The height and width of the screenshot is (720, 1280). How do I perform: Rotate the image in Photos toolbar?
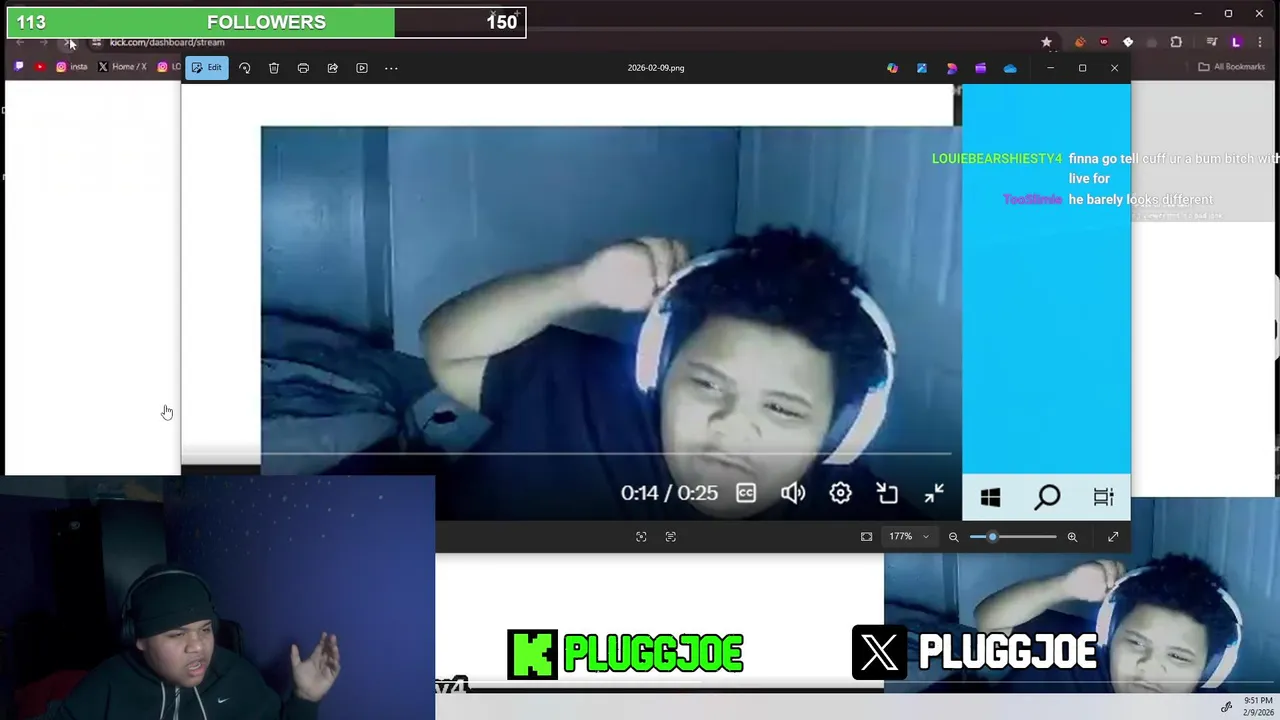244,68
